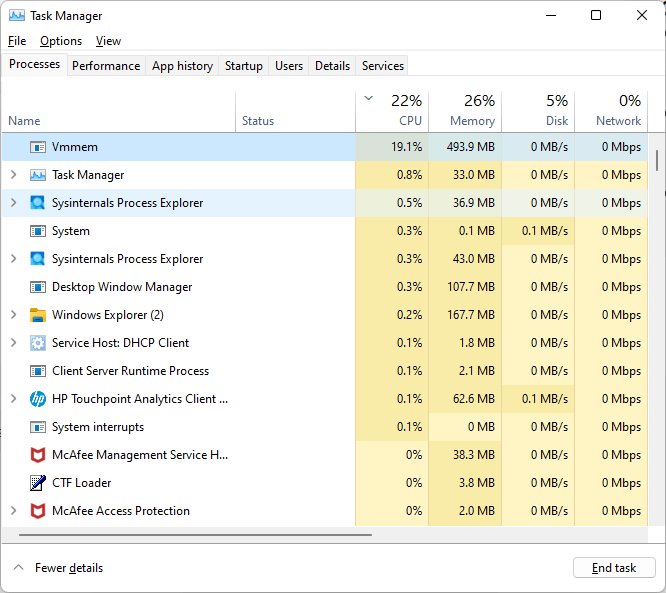
Task: Click the vertical scrollbar thumb
Action: pyautogui.click(x=657, y=161)
